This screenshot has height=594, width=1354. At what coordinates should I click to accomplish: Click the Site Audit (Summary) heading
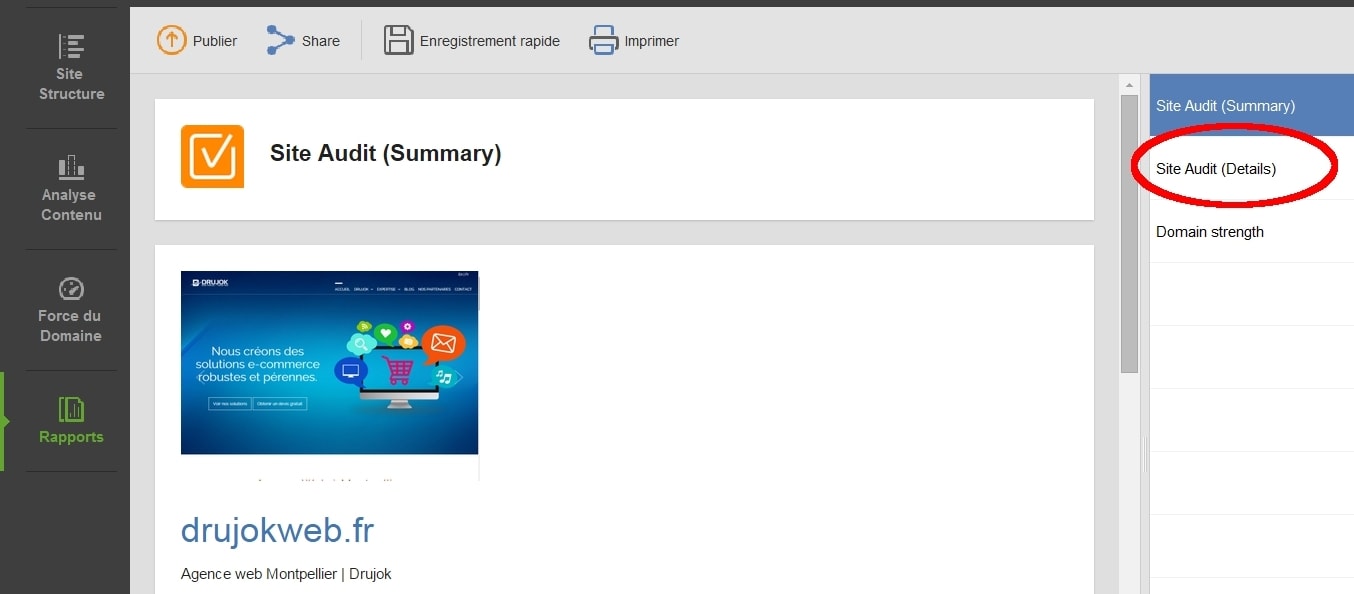pos(386,153)
